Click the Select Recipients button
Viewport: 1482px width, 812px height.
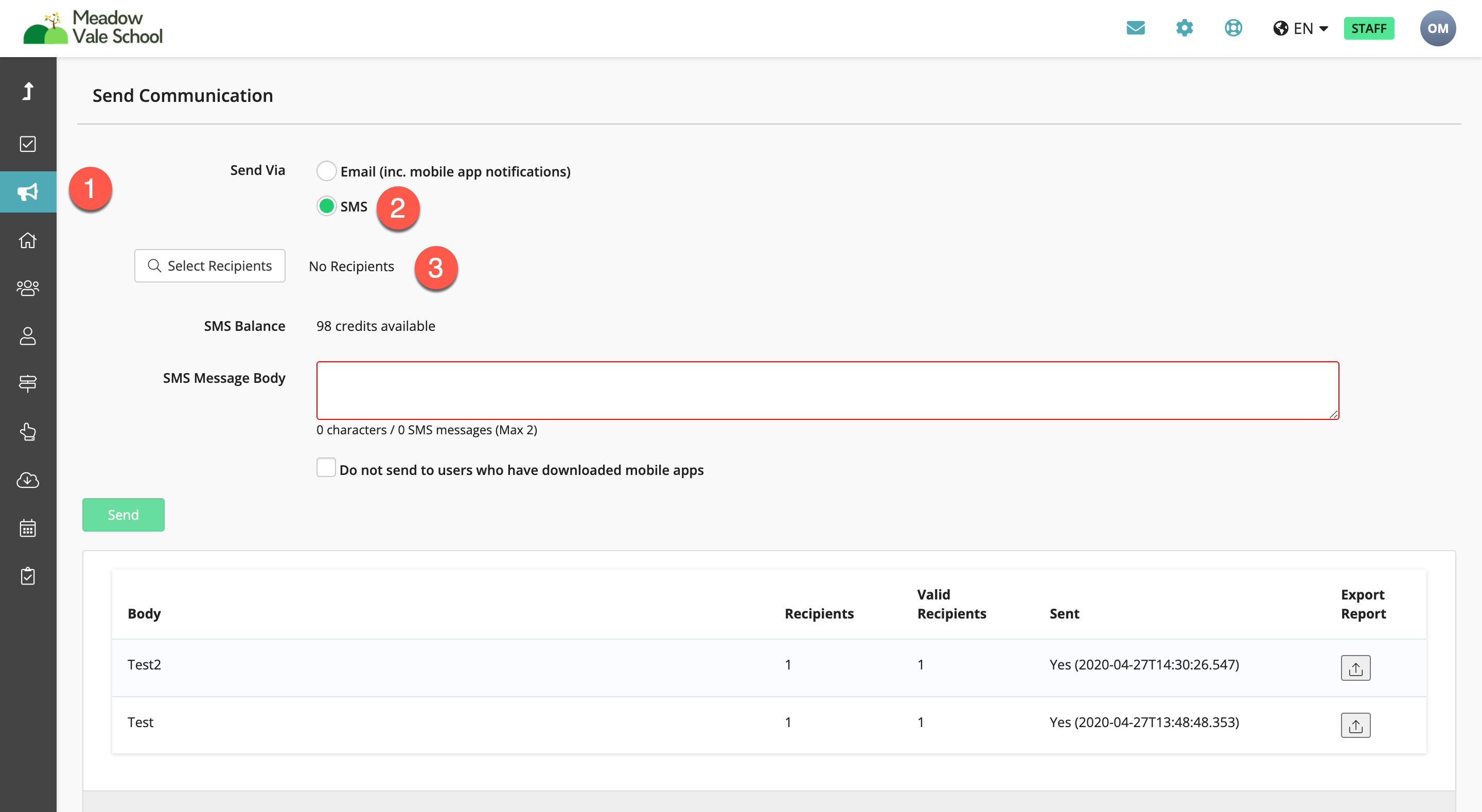209,266
